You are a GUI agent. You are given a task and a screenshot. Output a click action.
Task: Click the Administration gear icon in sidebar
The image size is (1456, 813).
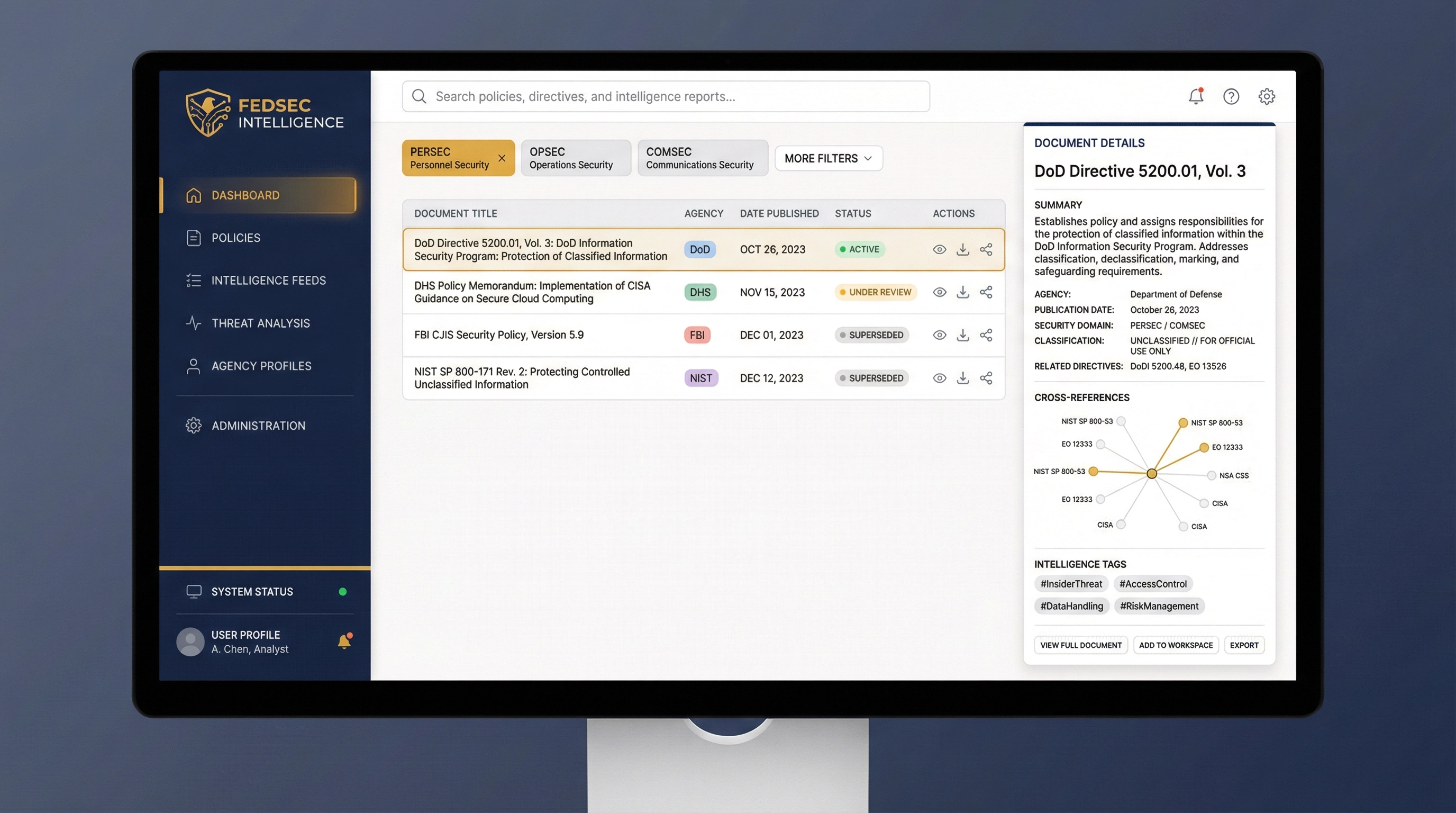coord(193,425)
